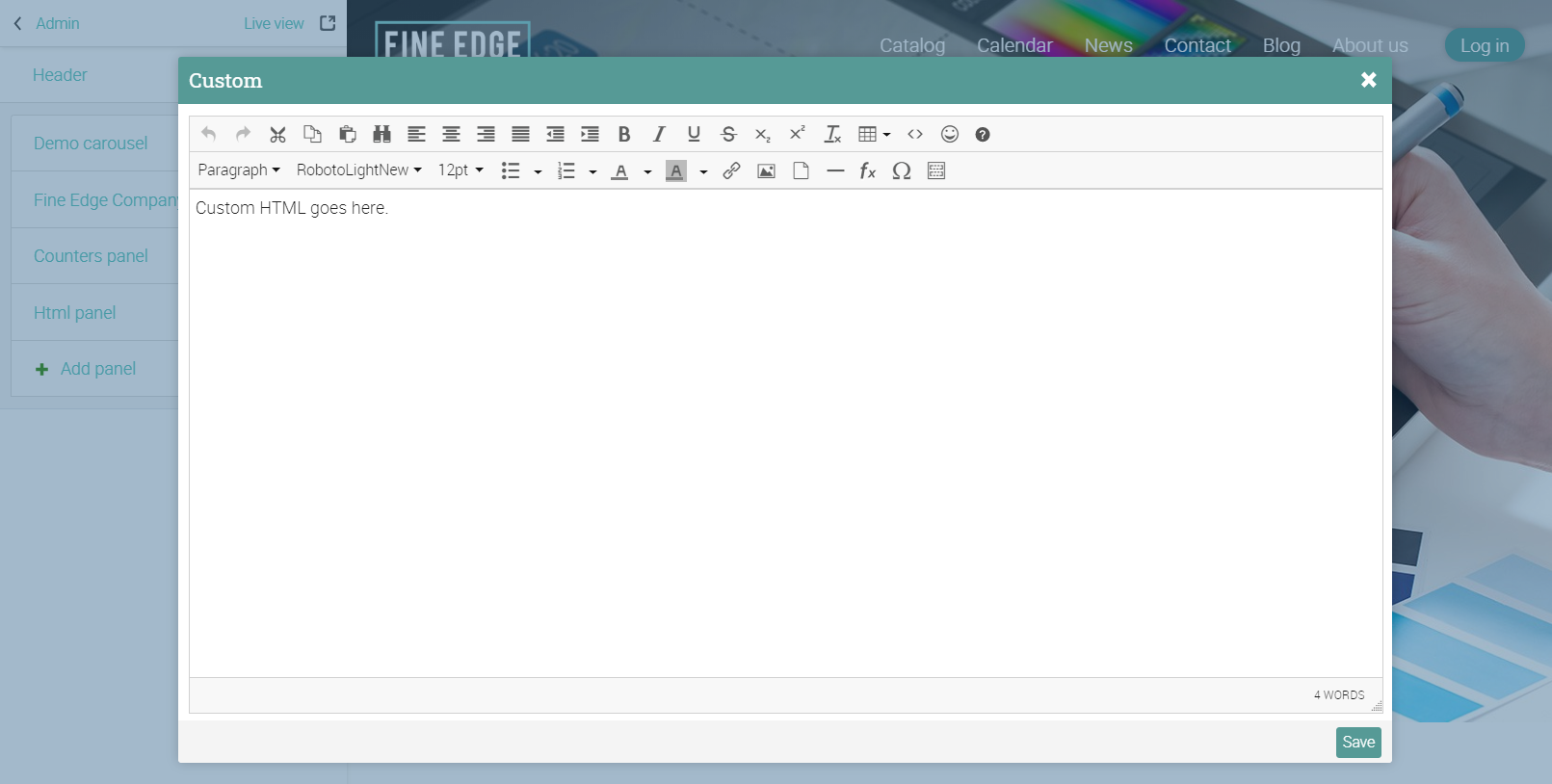The height and width of the screenshot is (784, 1552).
Task: Expand bullet list style options arrow
Action: tap(538, 171)
